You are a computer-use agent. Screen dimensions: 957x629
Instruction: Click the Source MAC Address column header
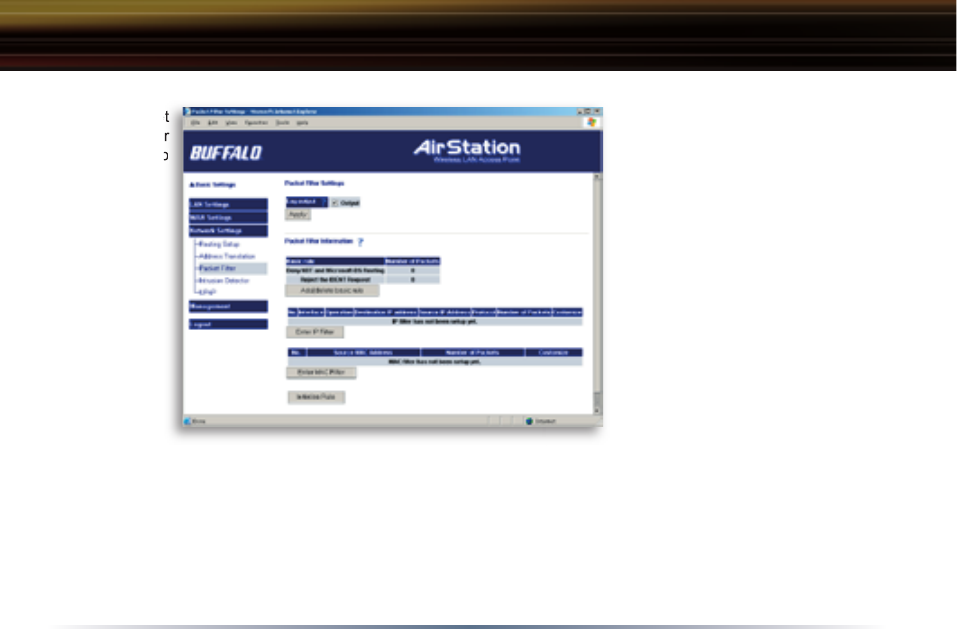[x=364, y=353]
